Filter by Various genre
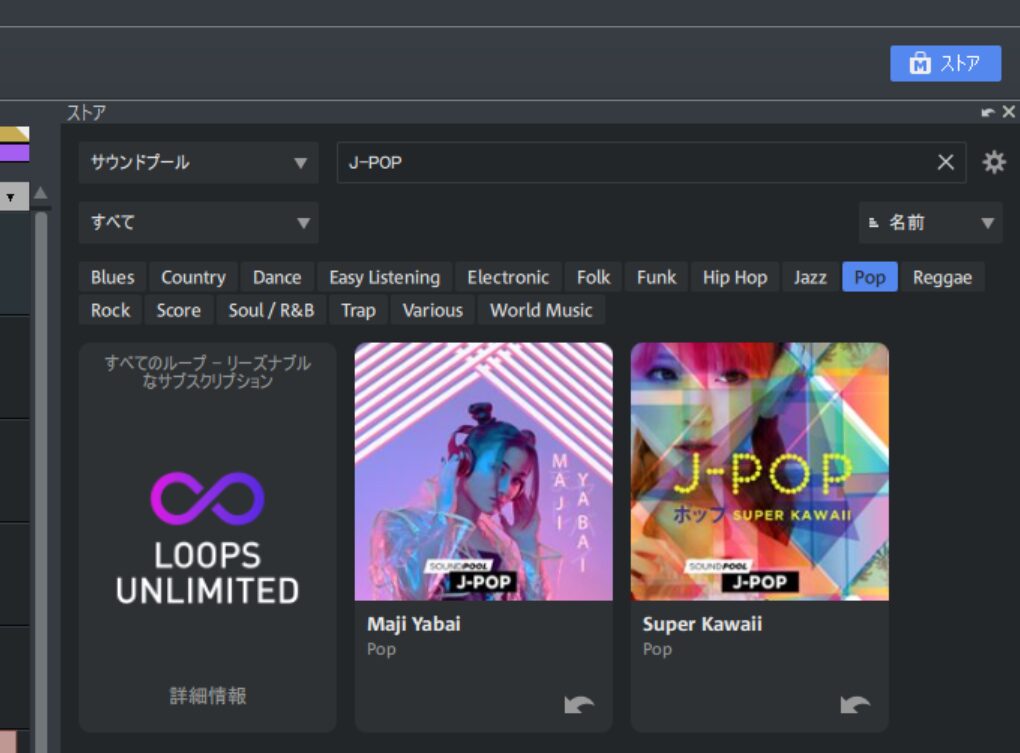 433,310
